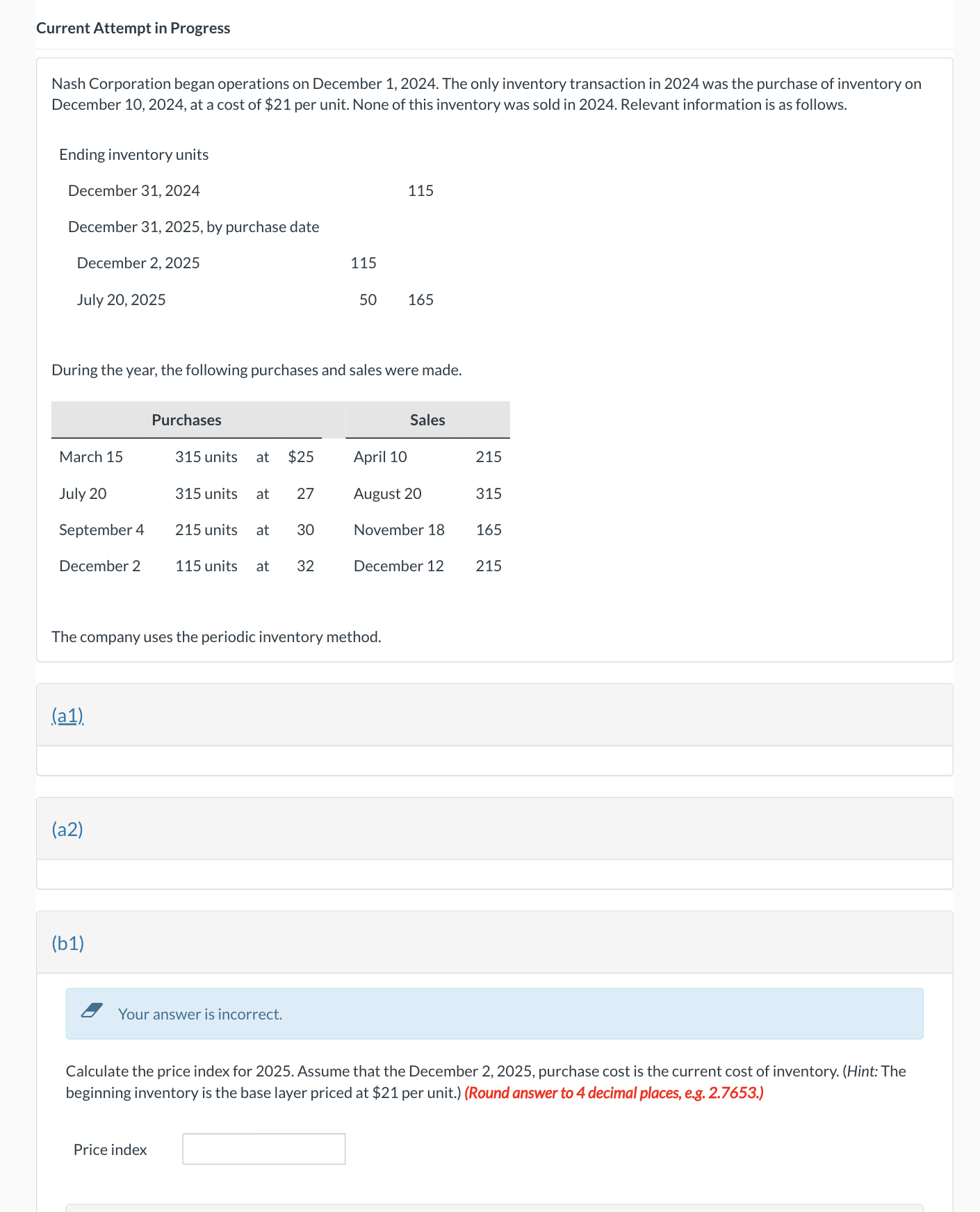
Task: Select the July 20 purchase row date
Action: (x=83, y=493)
